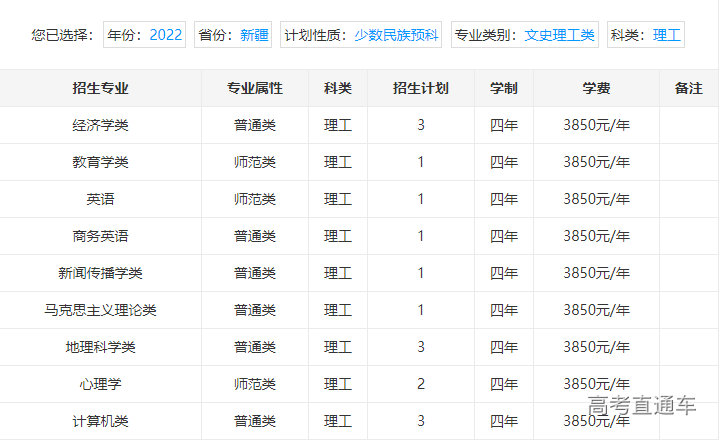Change the 科类 理工 filter
The height and width of the screenshot is (445, 725).
[x=646, y=35]
